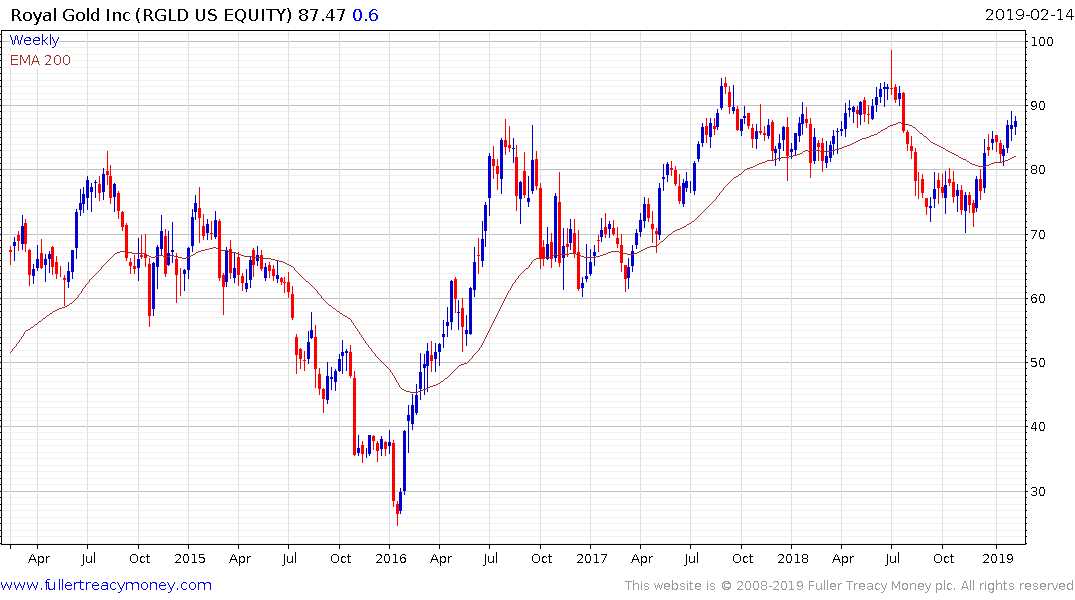
Task: Click the 90 price axis label
Action: 1038,106
